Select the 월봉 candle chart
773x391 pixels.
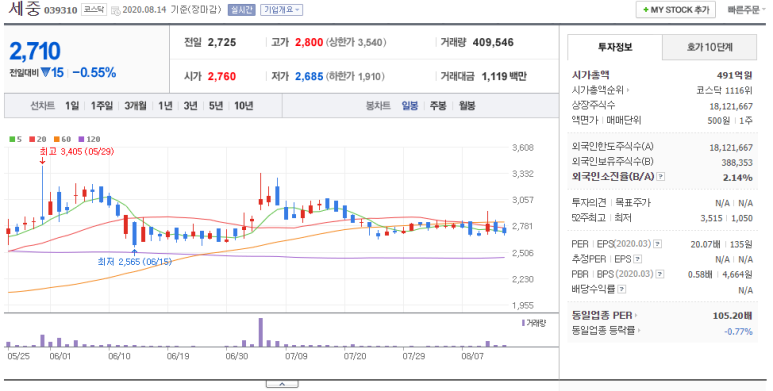pos(467,106)
